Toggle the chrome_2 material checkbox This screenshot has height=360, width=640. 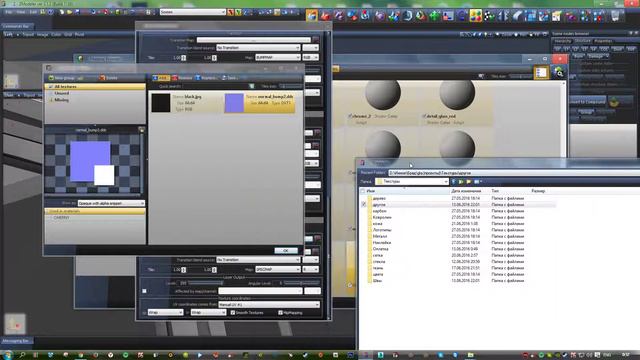(351, 116)
